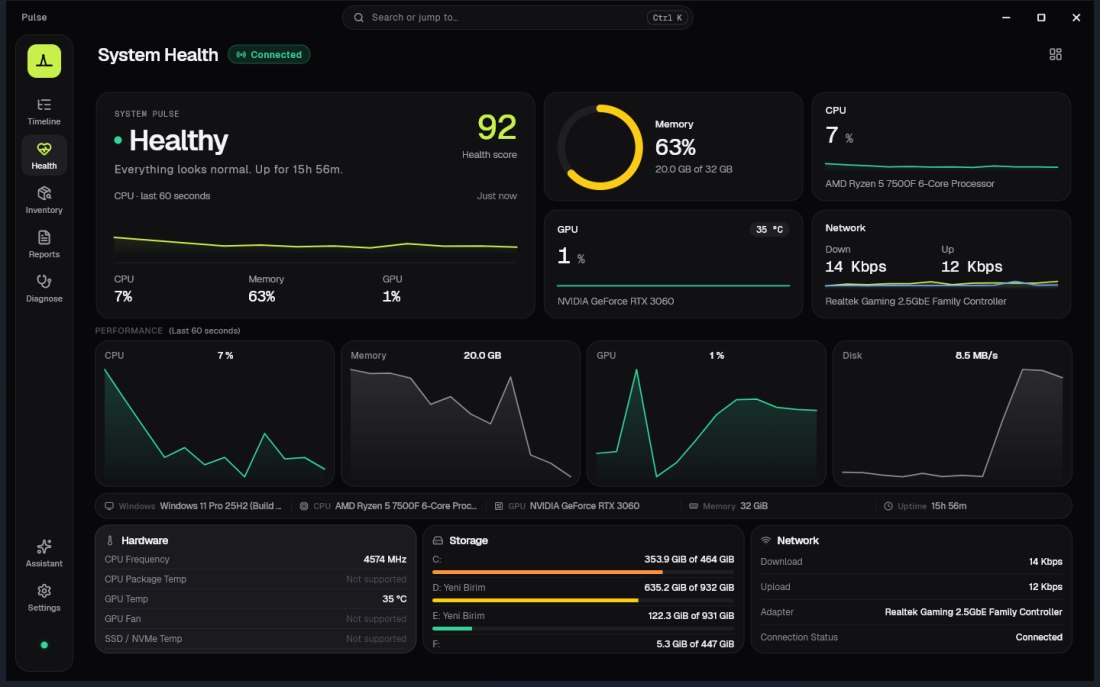Click the wifi icon beside Network panel
This screenshot has height=687, width=1100.
pos(766,540)
